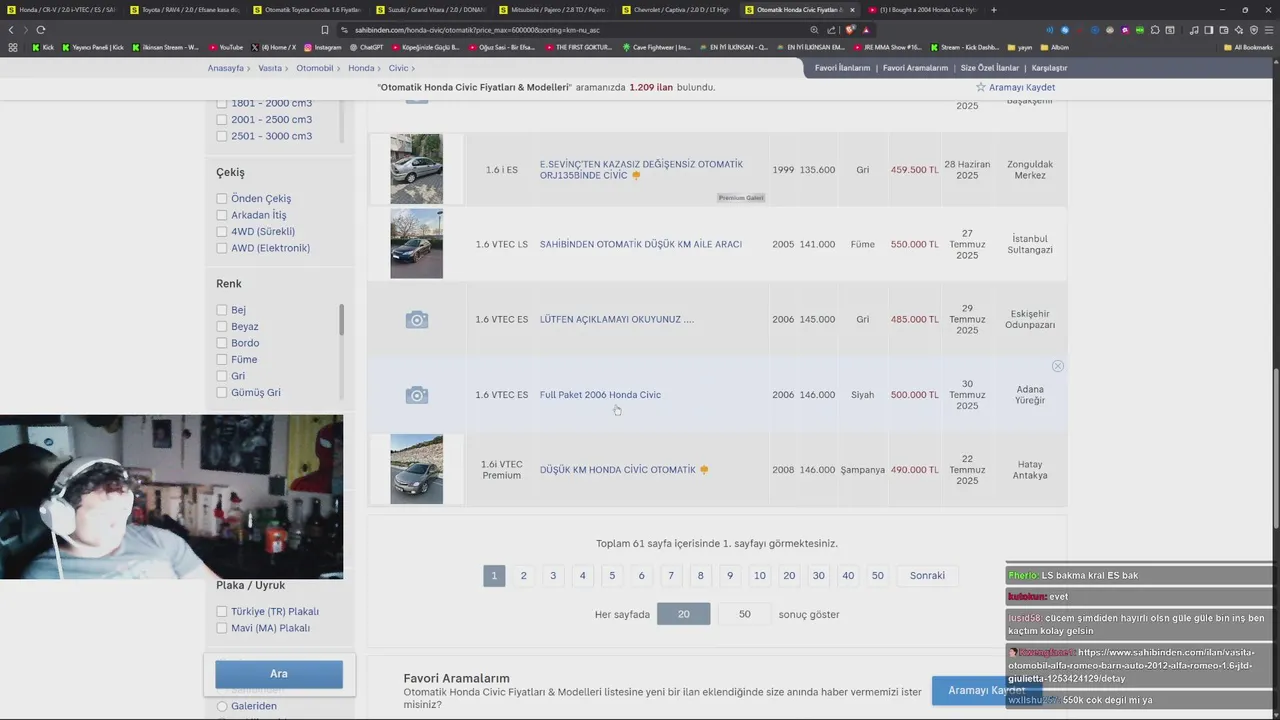This screenshot has height=720, width=1280.
Task: Switch to 2004 Honda Civic YouTube tab
Action: click(x=921, y=10)
